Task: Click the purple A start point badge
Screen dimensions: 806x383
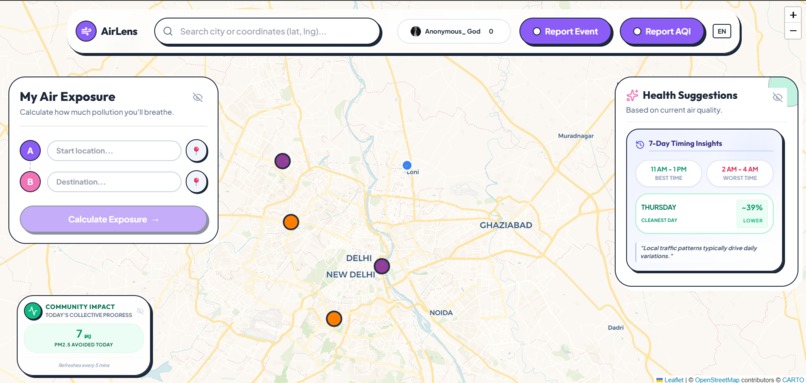Action: pos(30,151)
